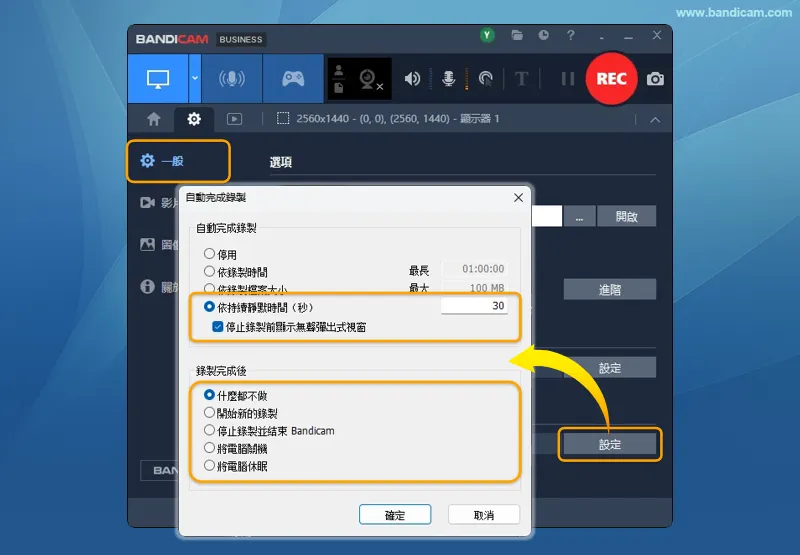Click the pause recording icon

pos(567,79)
